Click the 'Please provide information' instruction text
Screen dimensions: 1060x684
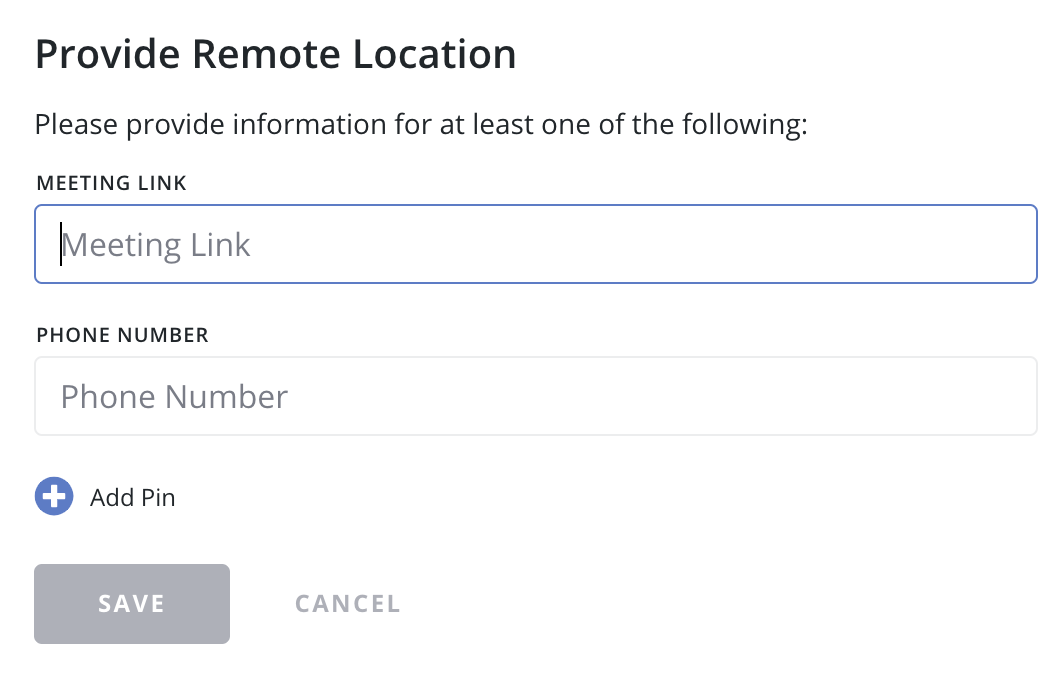tap(421, 125)
